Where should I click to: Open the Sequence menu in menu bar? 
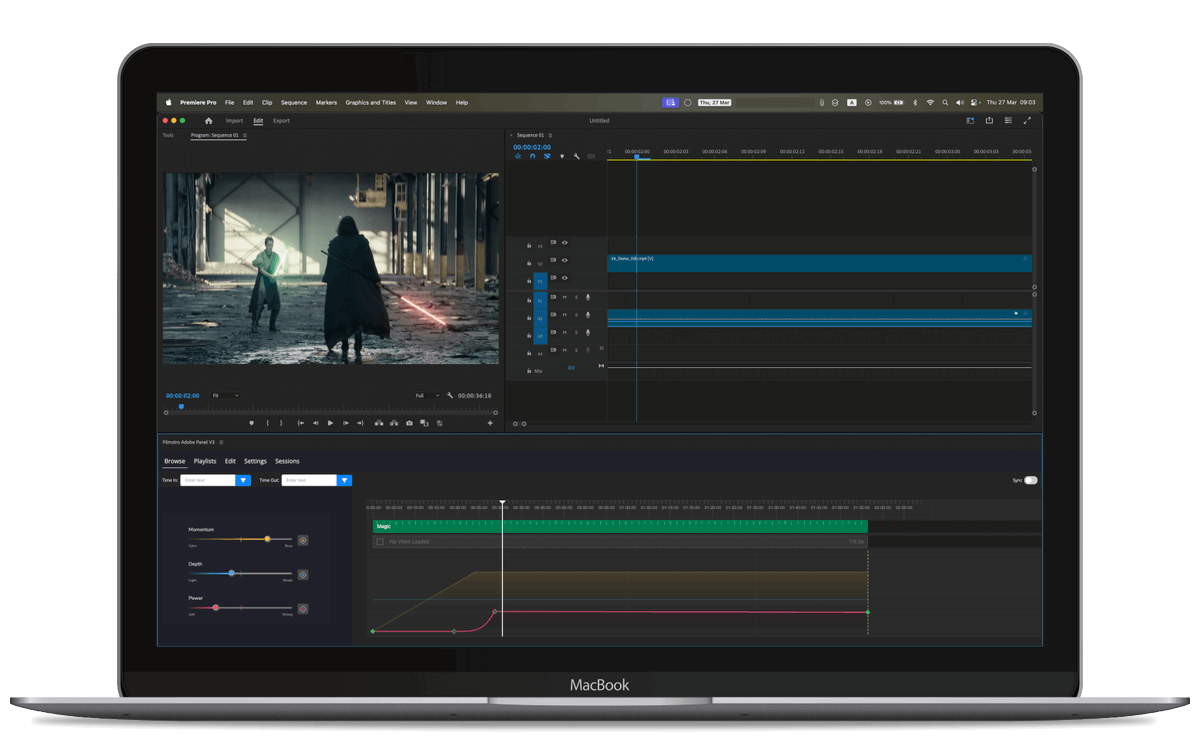click(x=294, y=102)
